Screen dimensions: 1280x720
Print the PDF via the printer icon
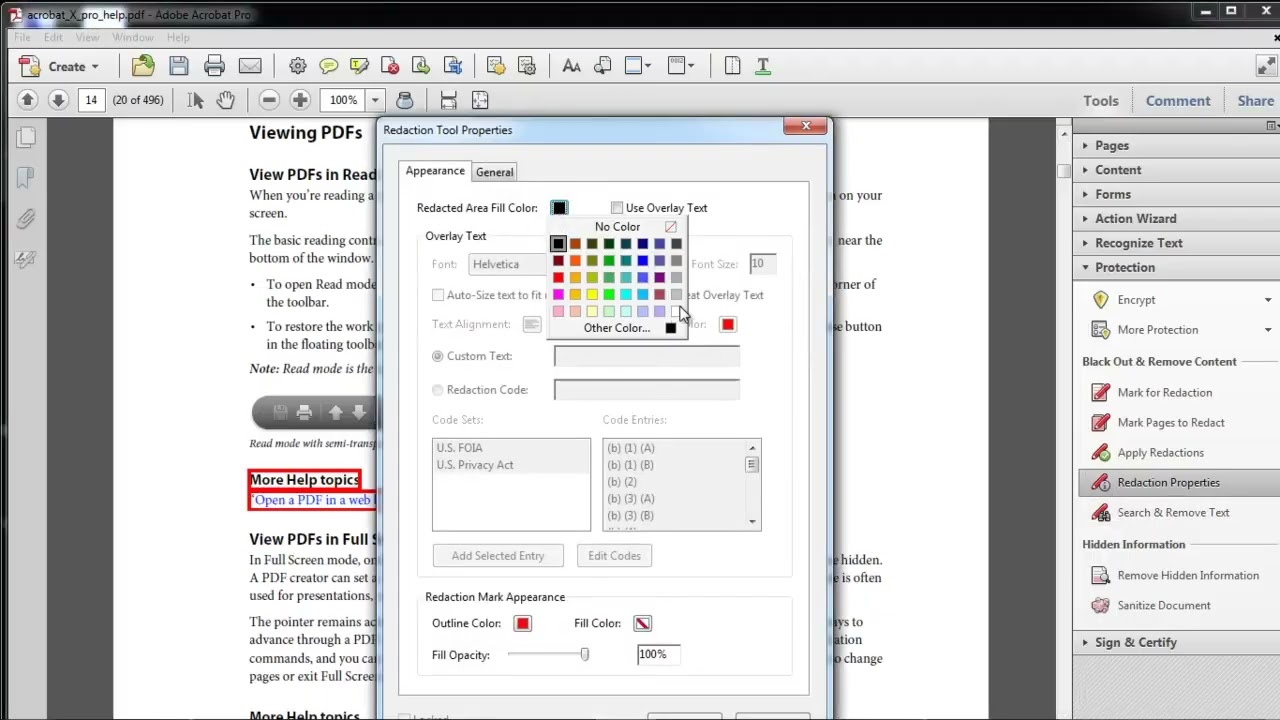[x=214, y=66]
